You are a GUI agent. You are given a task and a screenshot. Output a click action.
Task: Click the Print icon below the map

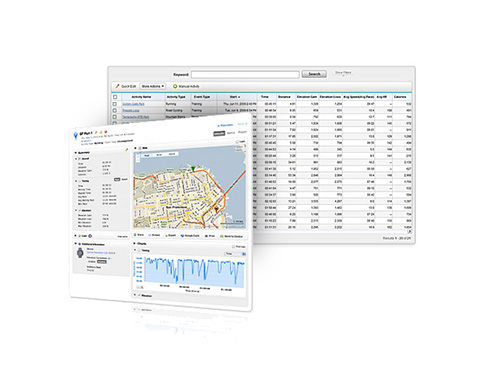(207, 236)
